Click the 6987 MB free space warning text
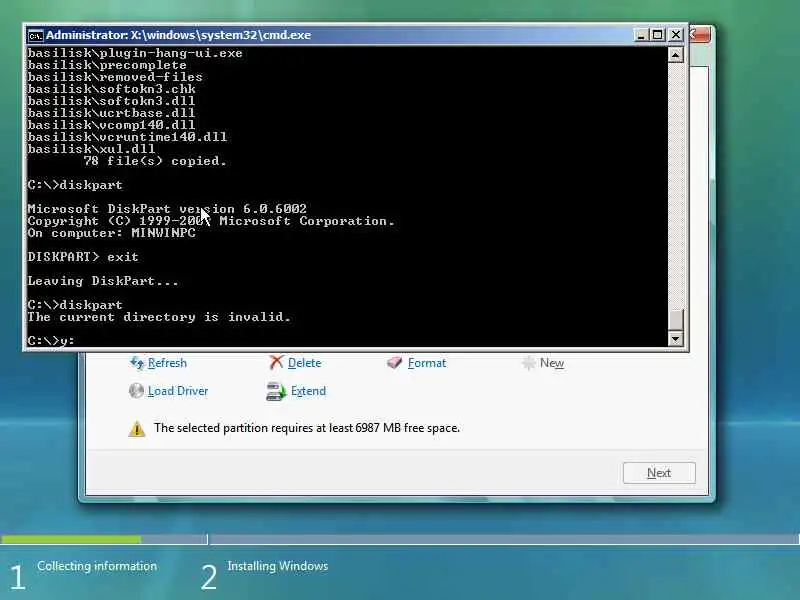Screen dimensions: 800x600 pos(307,428)
